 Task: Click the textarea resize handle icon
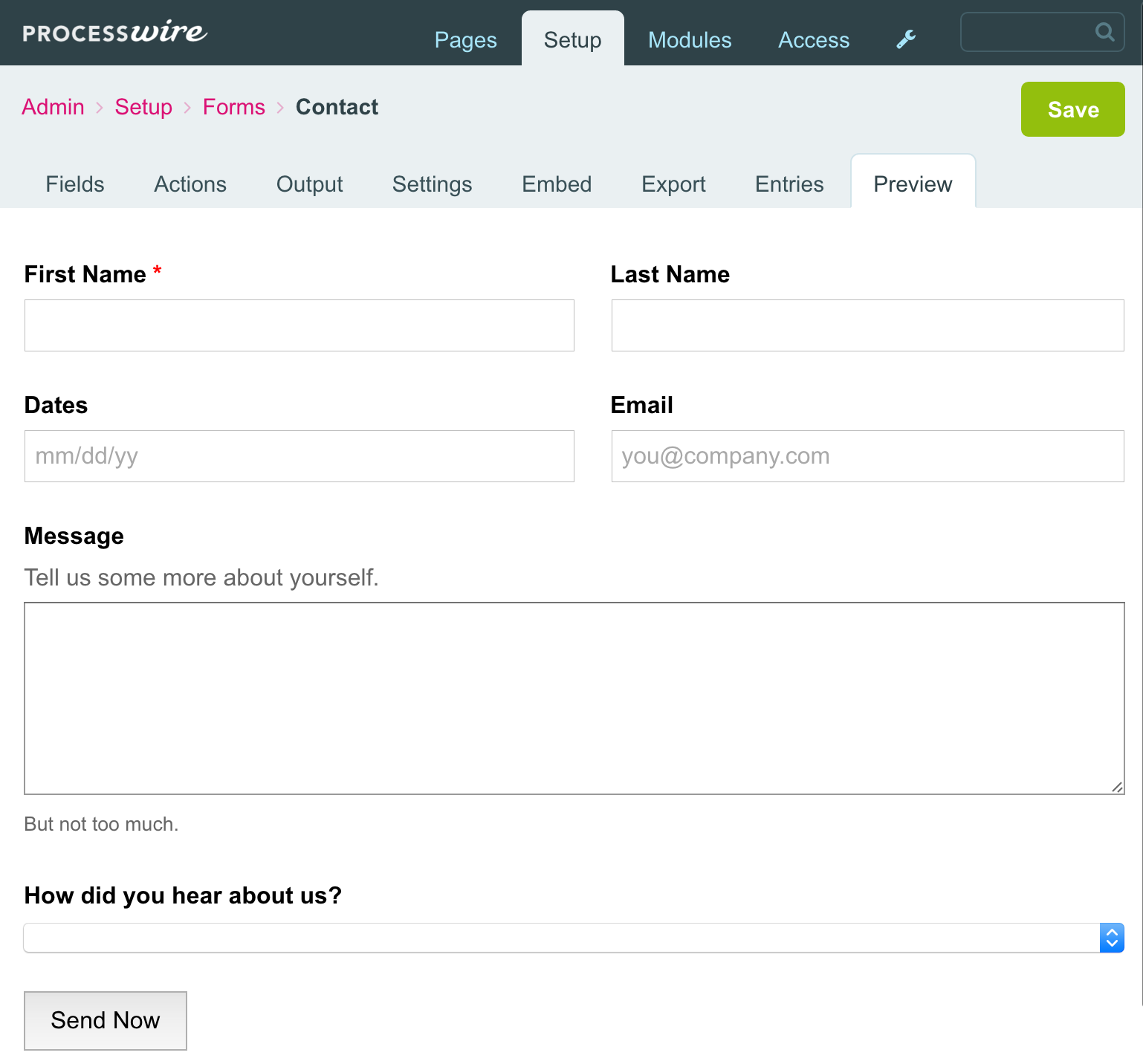1117,787
